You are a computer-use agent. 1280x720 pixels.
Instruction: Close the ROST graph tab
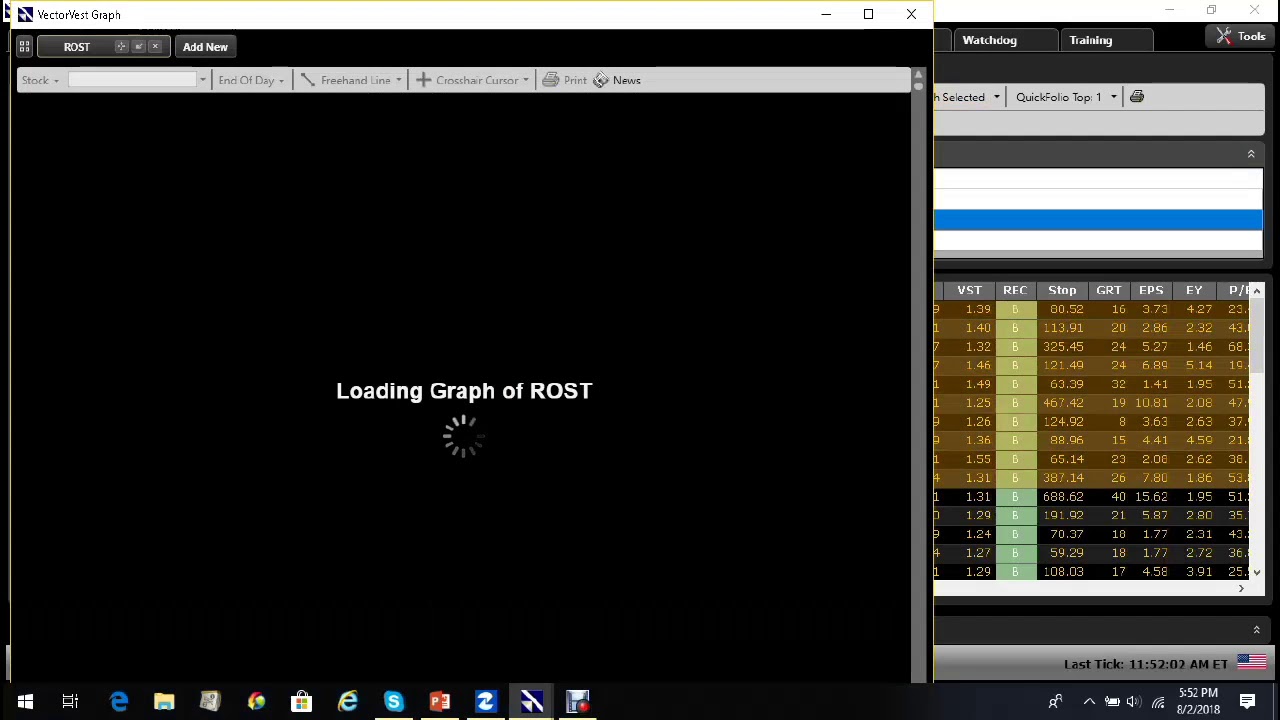coord(155,47)
